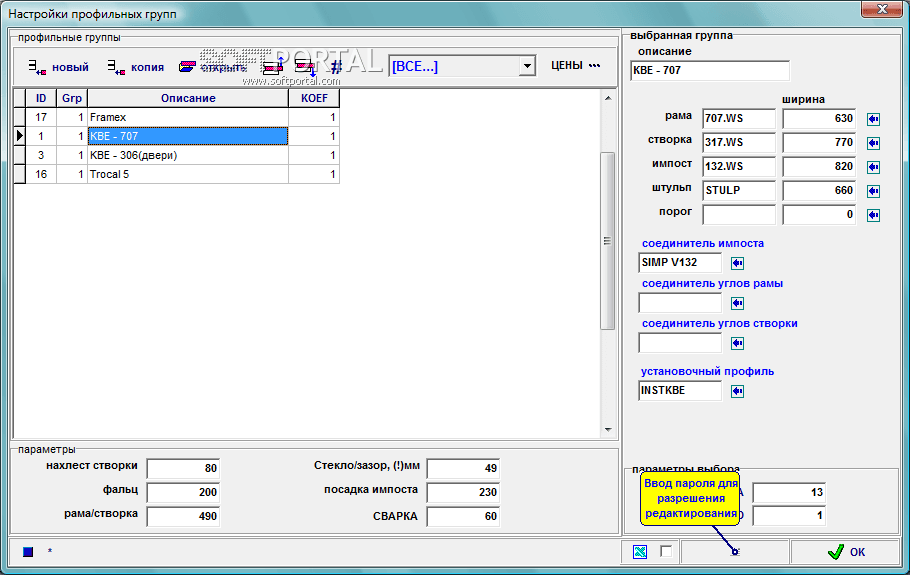Click the move group up icon
The height and width of the screenshot is (575, 910).
tap(273, 67)
